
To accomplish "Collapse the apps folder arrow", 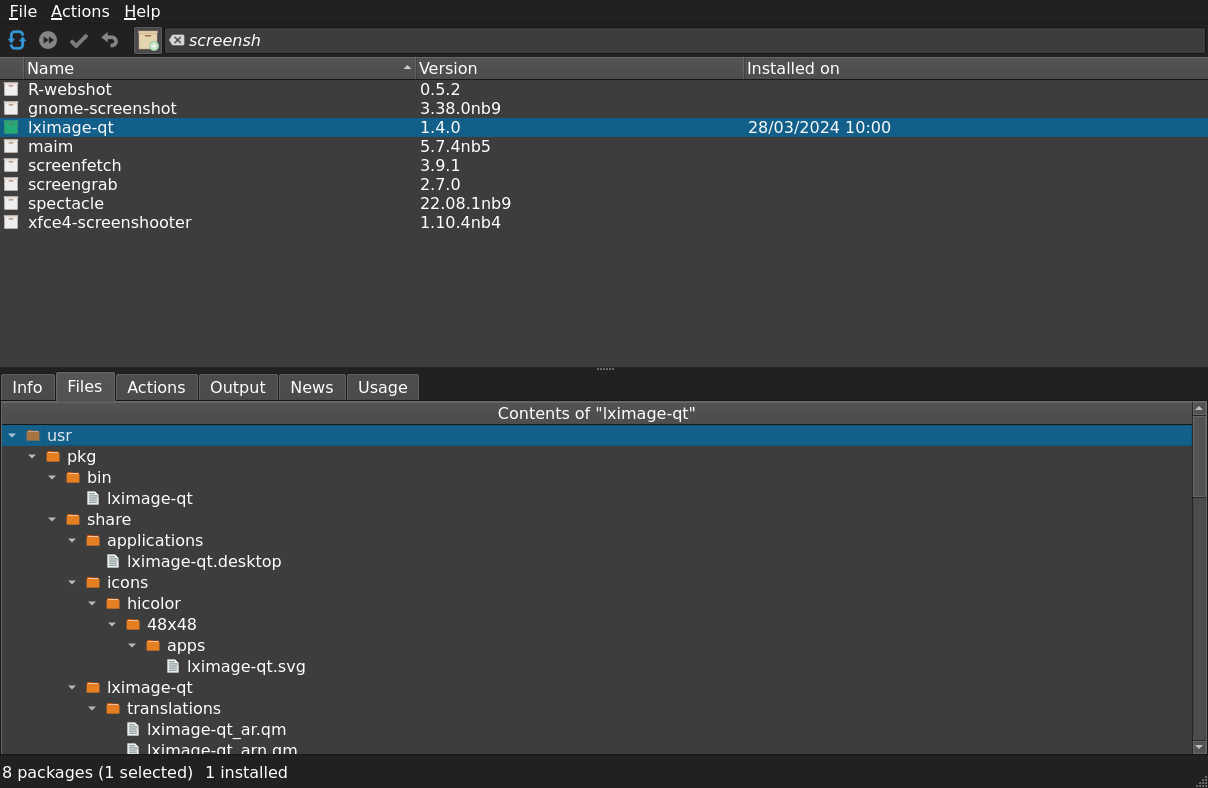I will [132, 645].
